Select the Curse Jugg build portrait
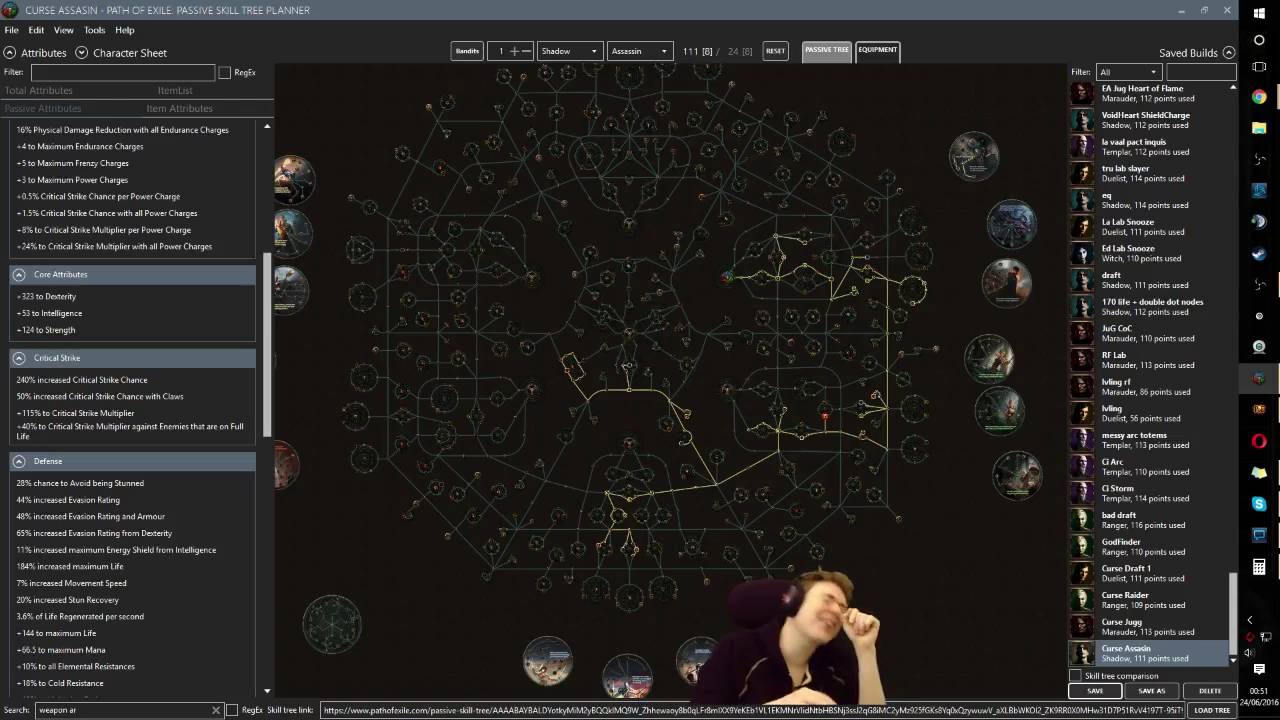The width and height of the screenshot is (1280, 720). 1082,627
